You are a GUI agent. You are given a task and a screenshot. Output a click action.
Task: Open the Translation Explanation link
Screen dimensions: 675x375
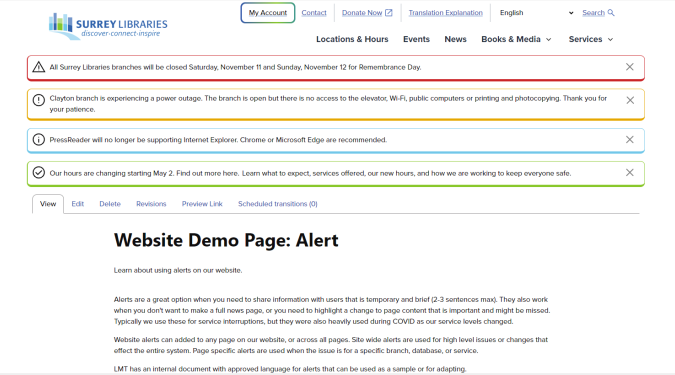pos(446,13)
